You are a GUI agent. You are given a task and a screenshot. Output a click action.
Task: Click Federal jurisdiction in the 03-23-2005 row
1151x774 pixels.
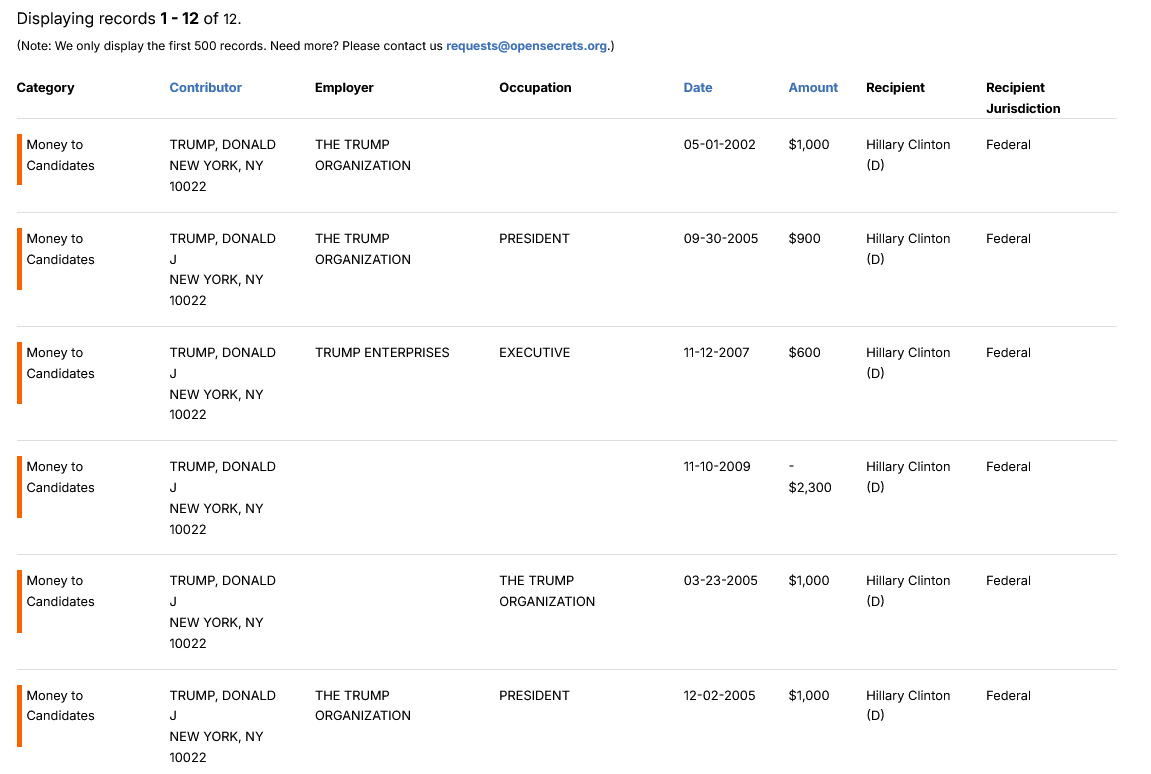click(1008, 580)
